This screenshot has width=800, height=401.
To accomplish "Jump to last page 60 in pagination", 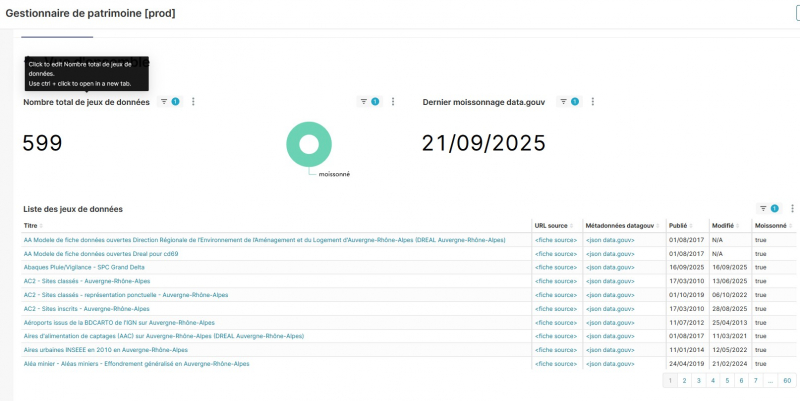I will coord(787,381).
